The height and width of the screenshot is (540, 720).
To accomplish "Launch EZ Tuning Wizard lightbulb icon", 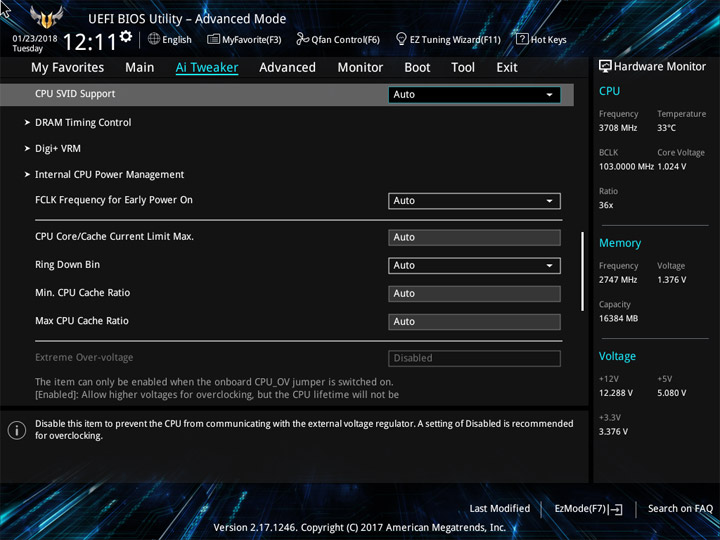I will click(401, 39).
